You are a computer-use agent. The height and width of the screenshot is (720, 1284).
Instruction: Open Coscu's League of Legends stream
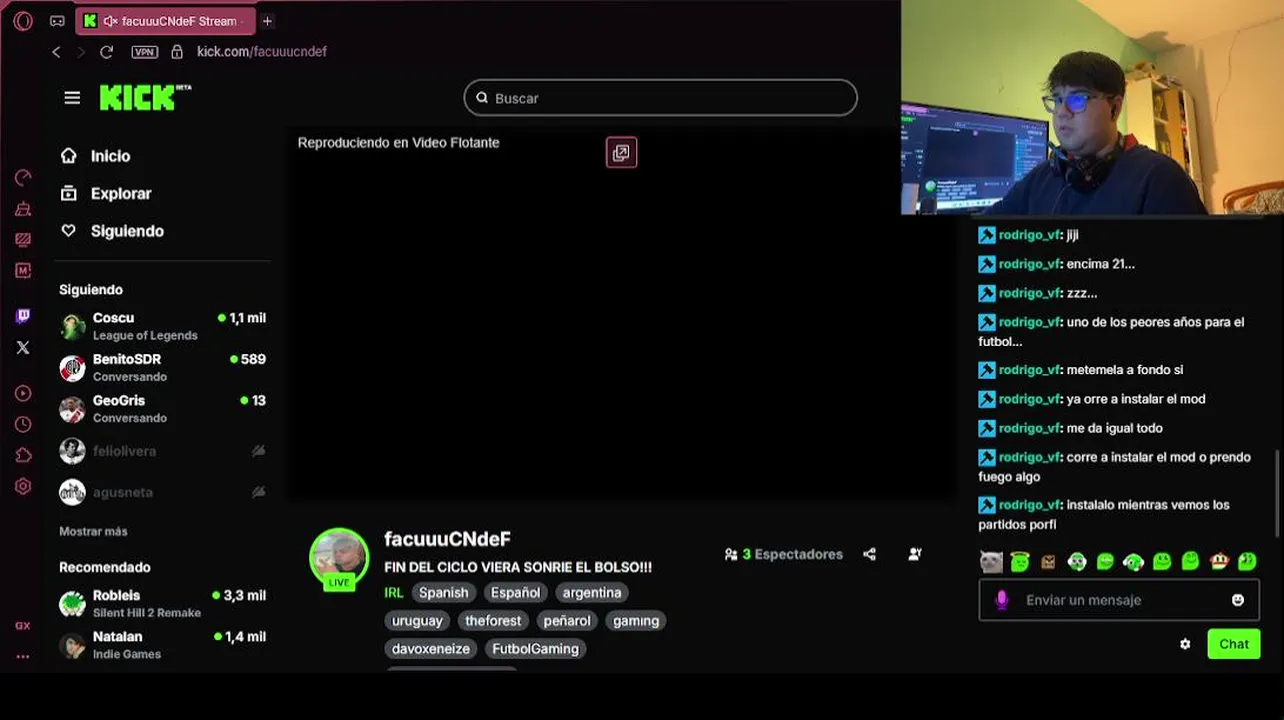point(163,326)
